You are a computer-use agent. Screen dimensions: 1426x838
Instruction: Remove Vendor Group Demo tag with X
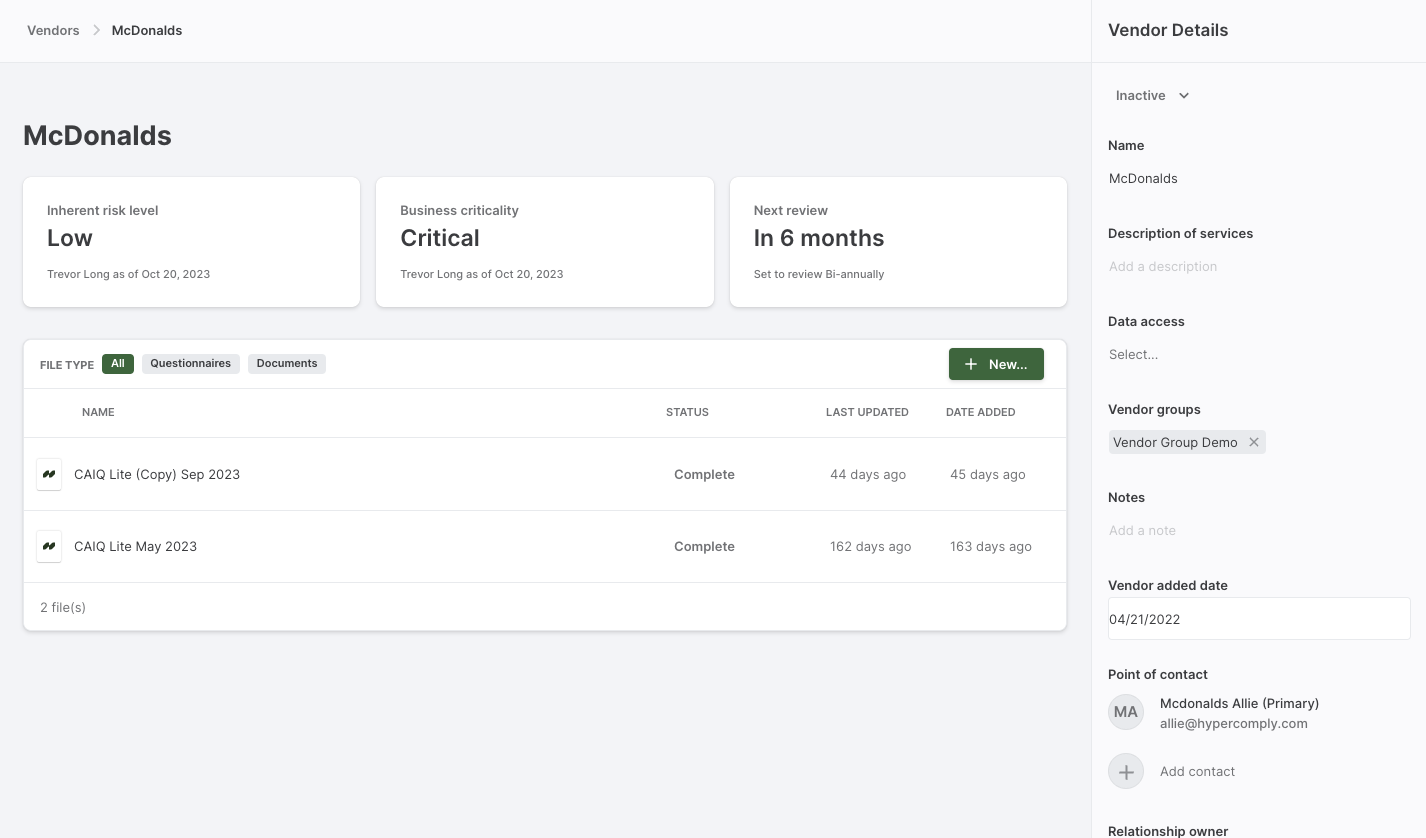click(1253, 442)
